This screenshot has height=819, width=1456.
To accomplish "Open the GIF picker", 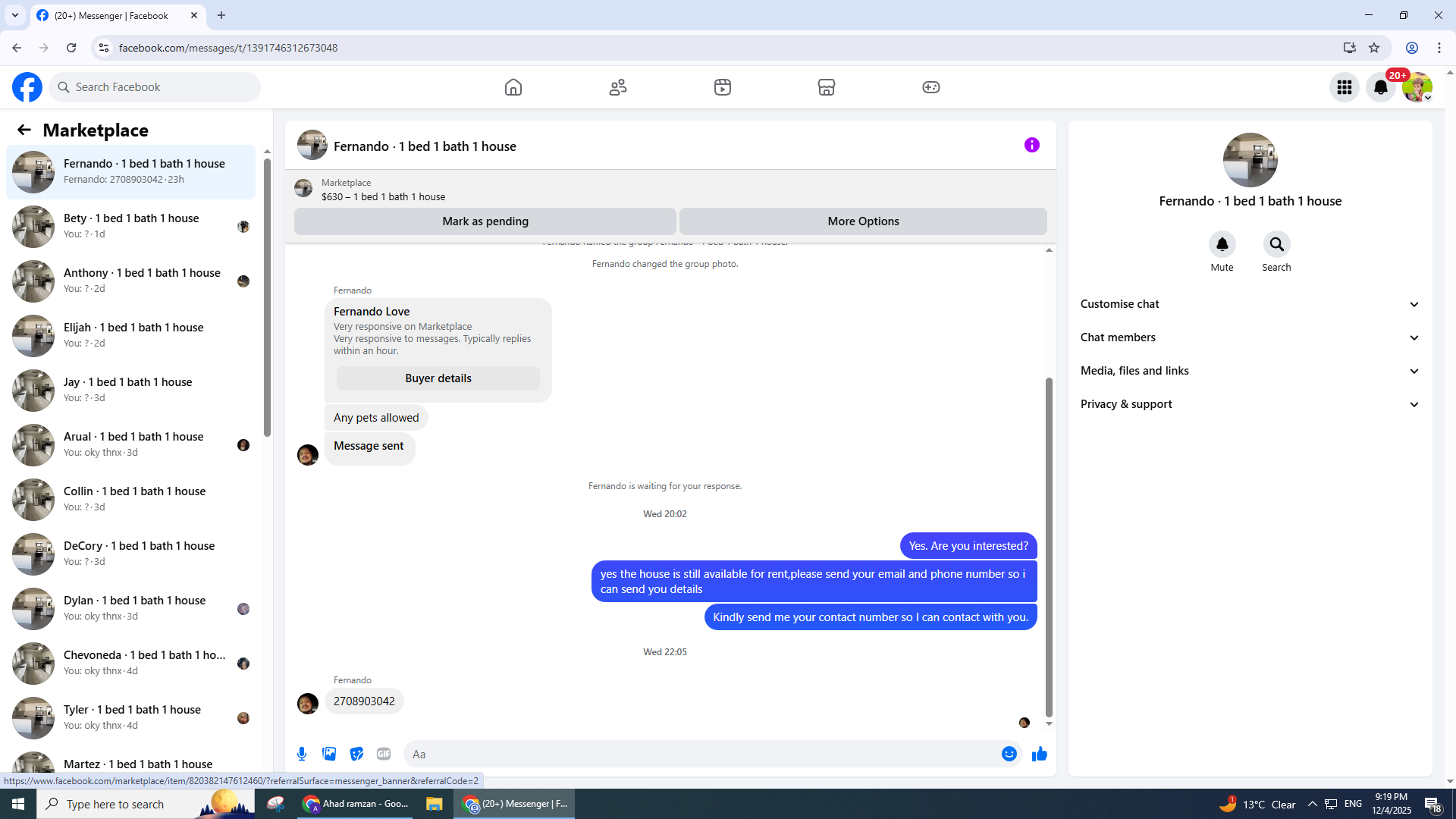I will click(x=384, y=754).
